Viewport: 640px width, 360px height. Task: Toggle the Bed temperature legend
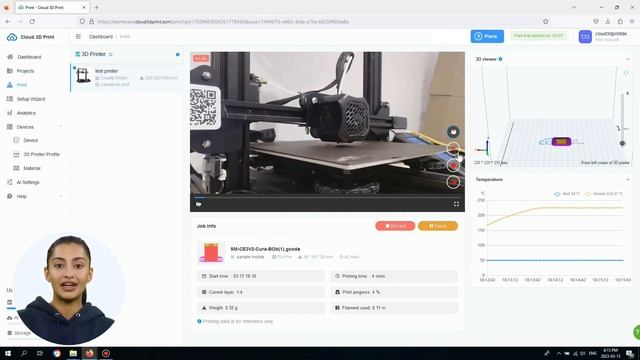(x=567, y=194)
